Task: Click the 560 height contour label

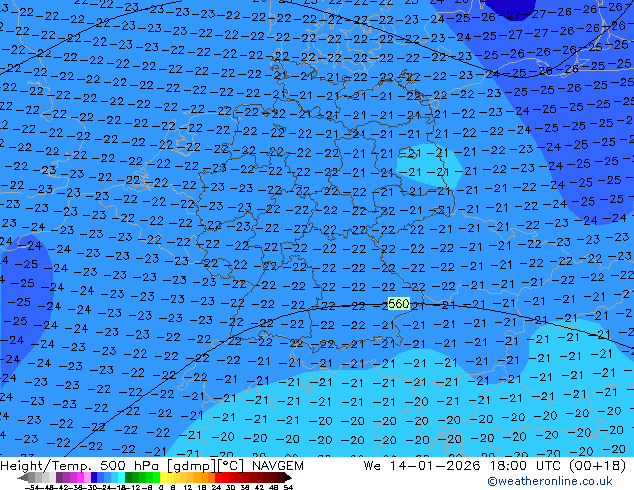Action: click(x=398, y=303)
